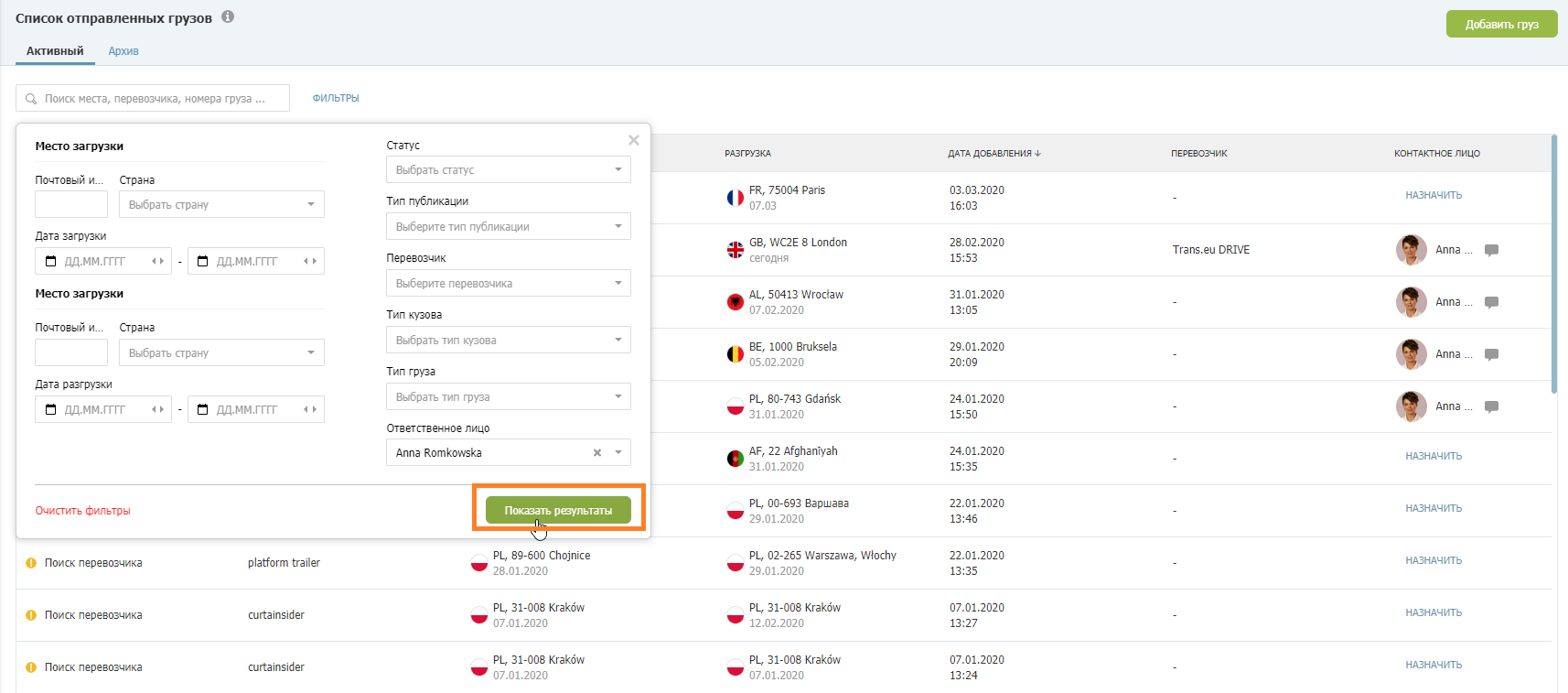Click НАЗНАЧИТЬ in the Afghaniyah row
The image size is (1568, 693).
click(x=1434, y=456)
